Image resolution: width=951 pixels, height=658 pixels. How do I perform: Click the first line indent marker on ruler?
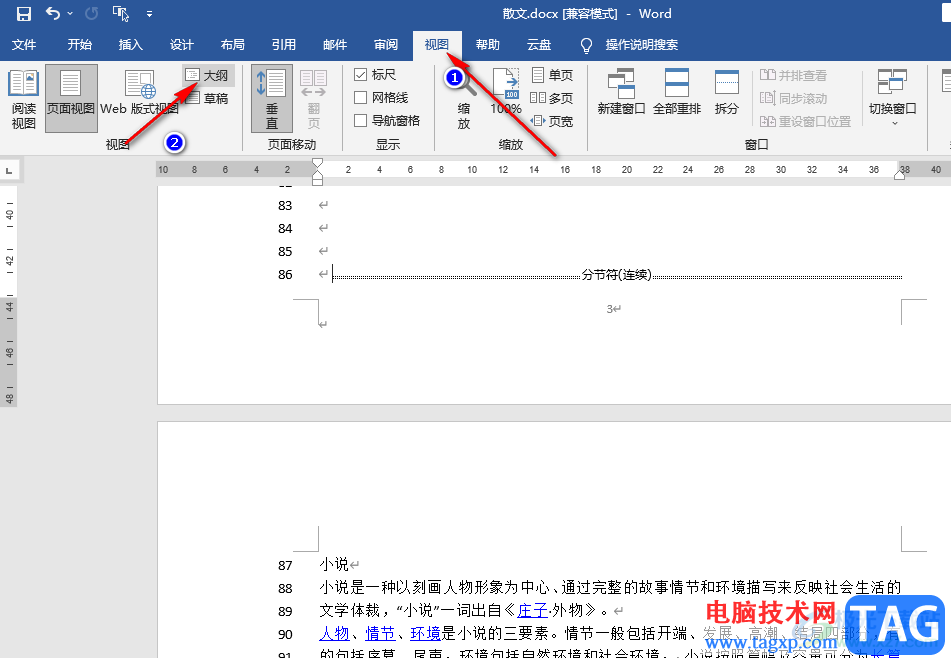317,163
